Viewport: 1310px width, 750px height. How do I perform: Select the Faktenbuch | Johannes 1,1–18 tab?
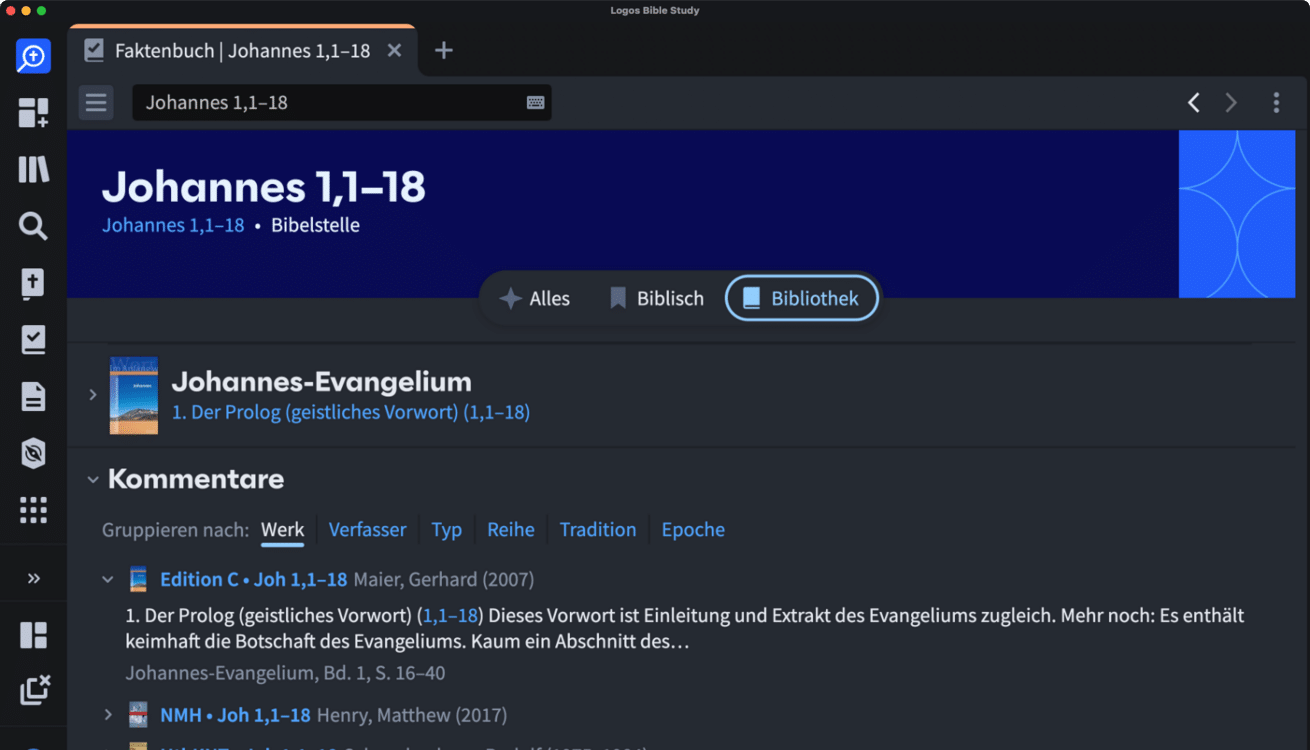(242, 50)
